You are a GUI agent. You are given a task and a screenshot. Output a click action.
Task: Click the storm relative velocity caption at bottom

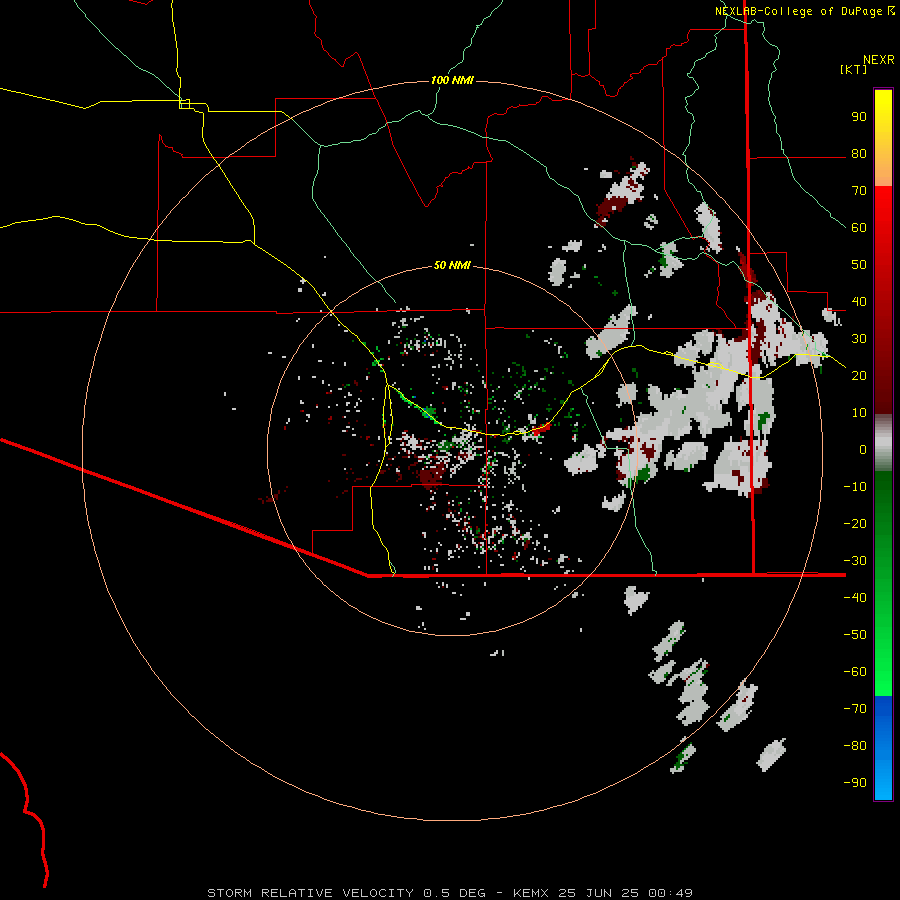point(450,893)
